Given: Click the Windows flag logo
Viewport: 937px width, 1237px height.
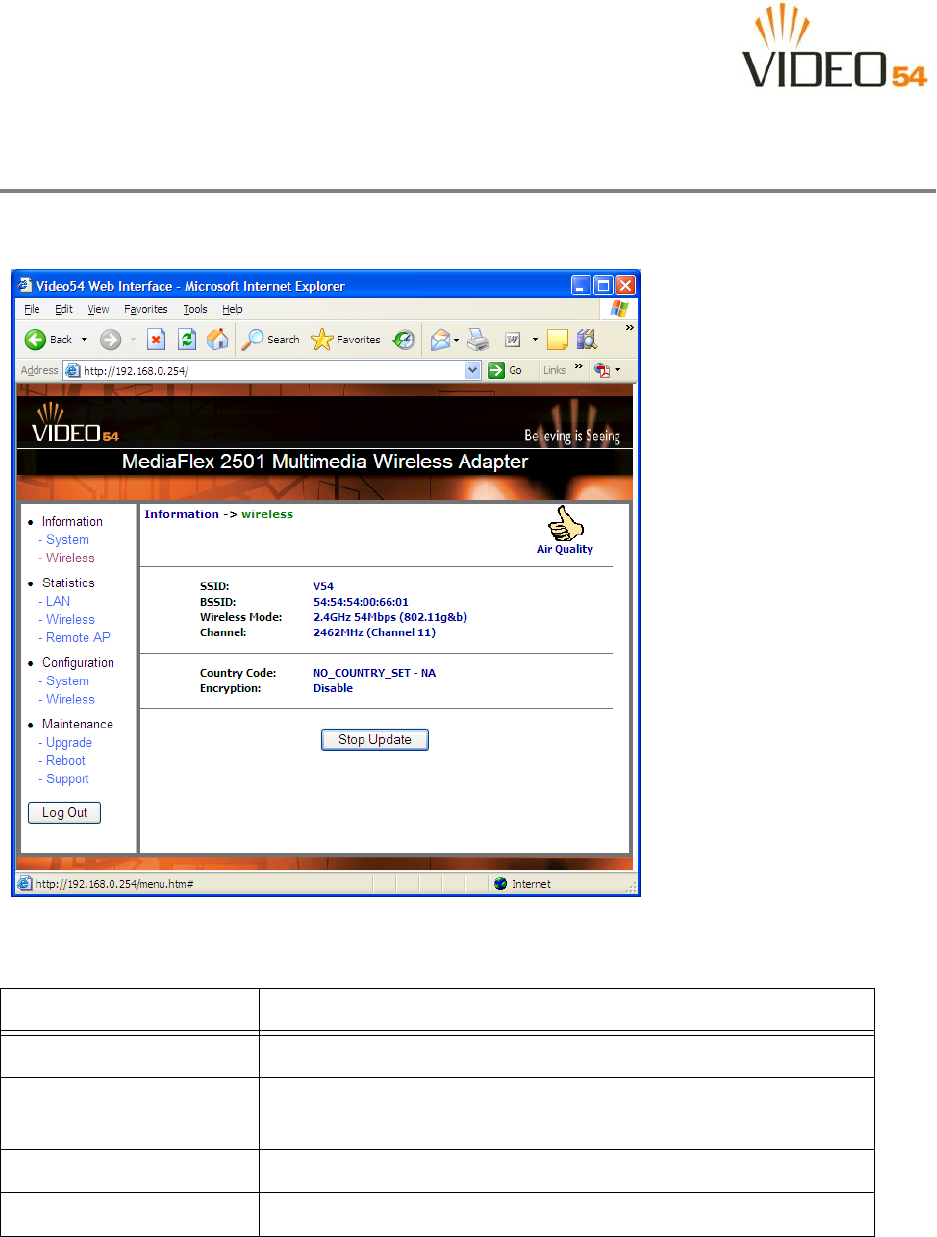Looking at the screenshot, I should [x=620, y=309].
